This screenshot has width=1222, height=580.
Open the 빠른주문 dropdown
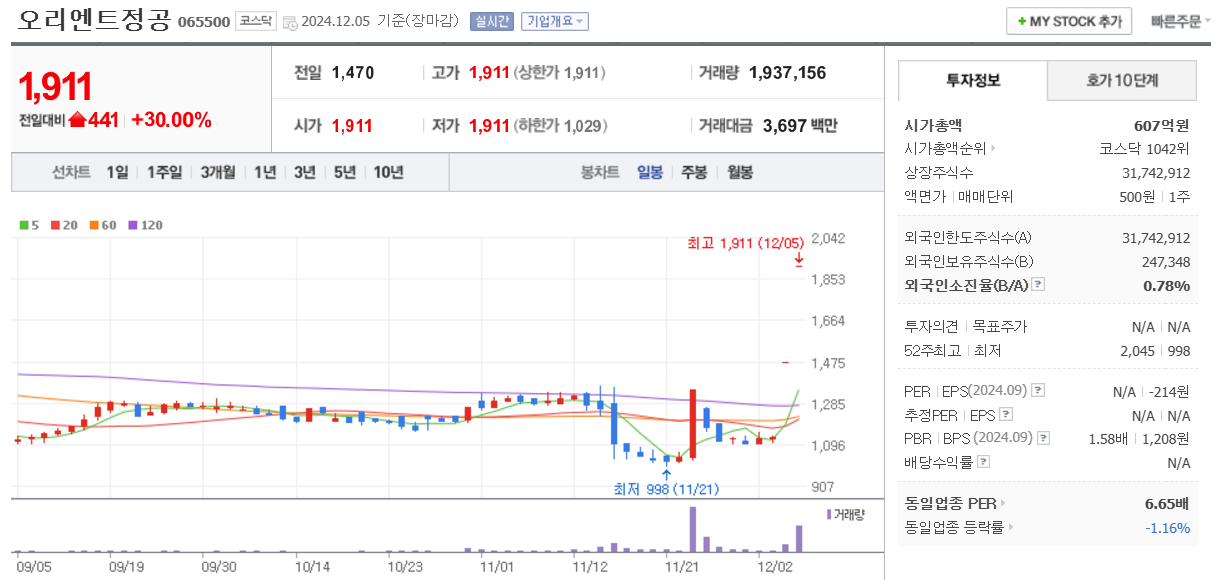1177,21
